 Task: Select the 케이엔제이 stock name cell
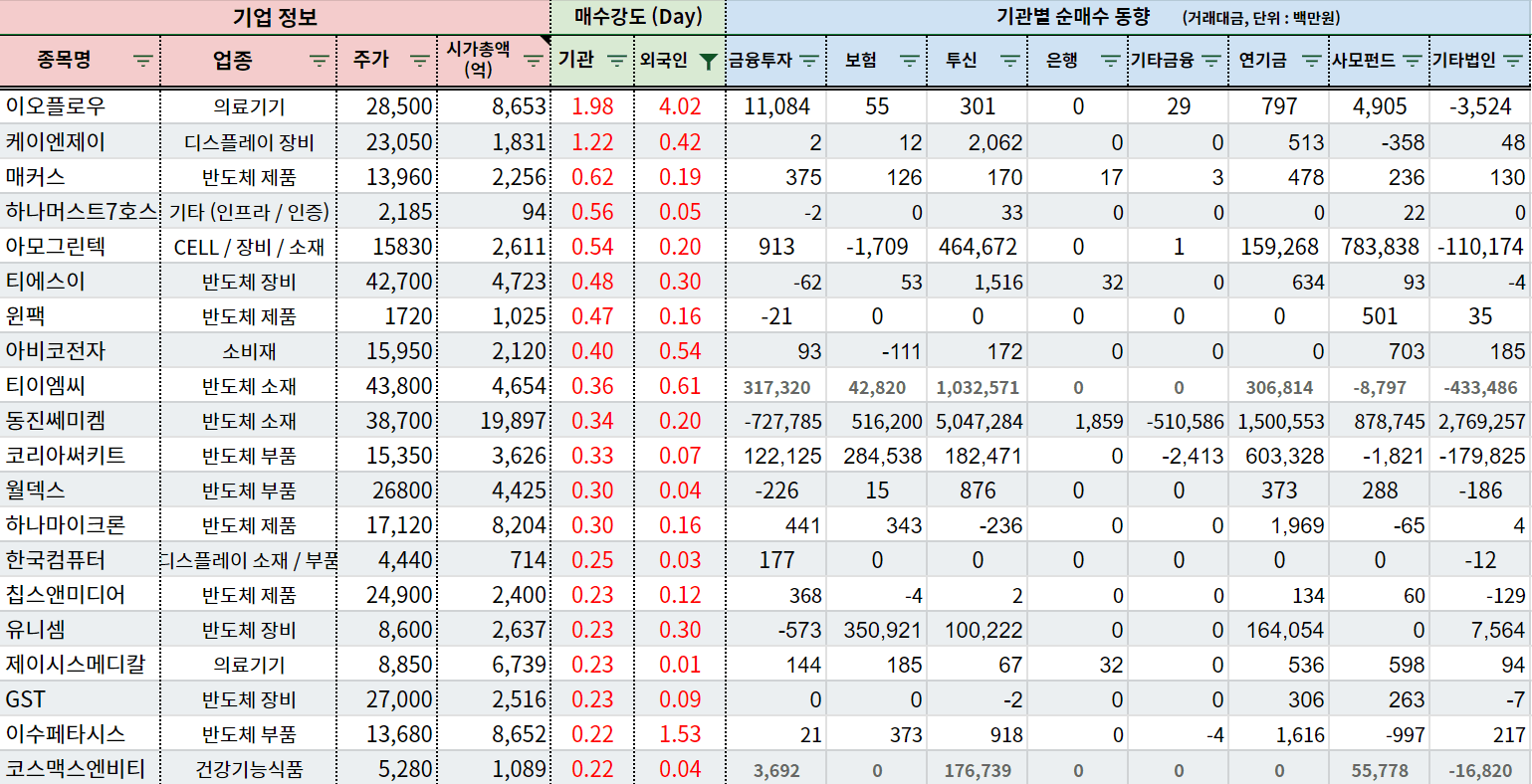[x=79, y=141]
